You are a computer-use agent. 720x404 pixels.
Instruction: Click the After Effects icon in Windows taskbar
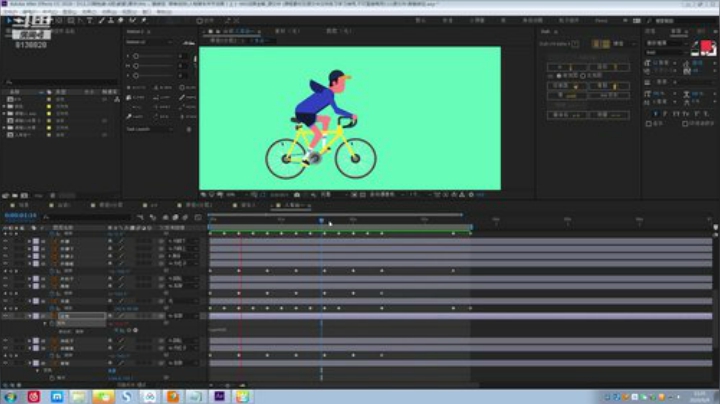coord(219,396)
